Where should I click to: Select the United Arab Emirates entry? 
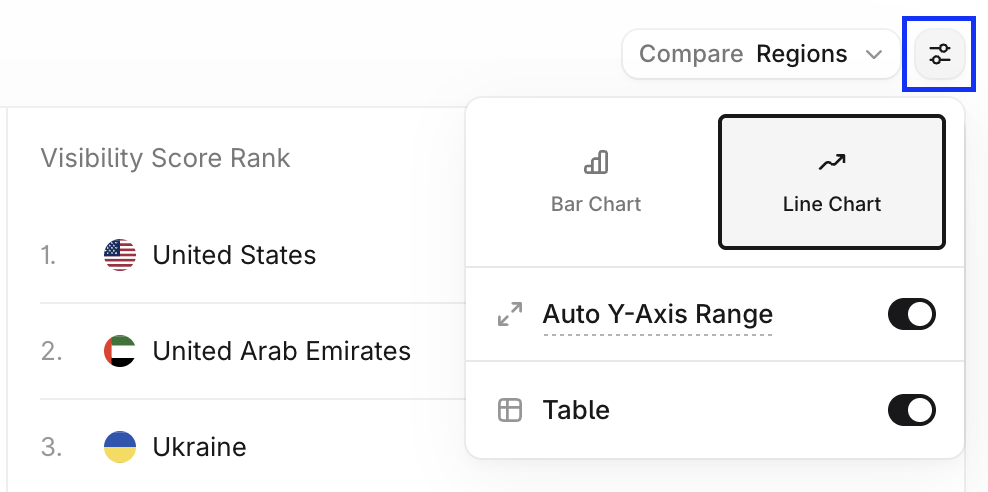(x=250, y=351)
